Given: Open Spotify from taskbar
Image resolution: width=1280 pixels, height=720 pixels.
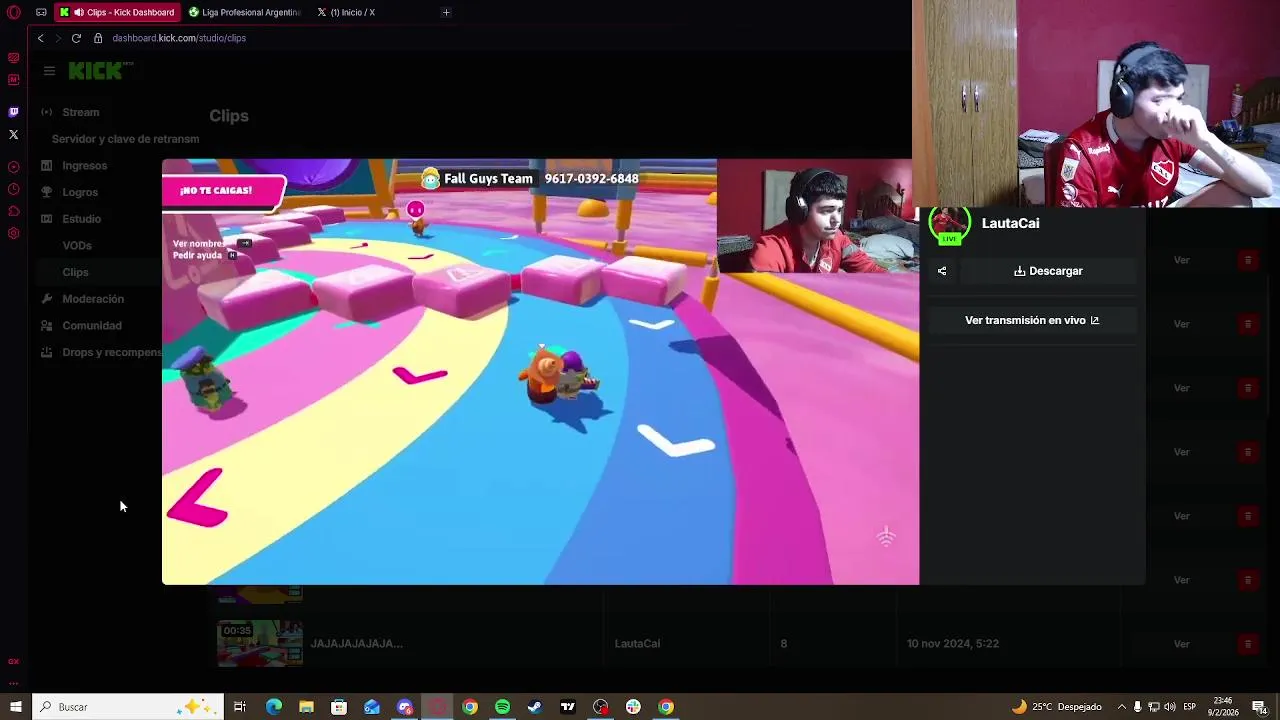Looking at the screenshot, I should tap(502, 707).
